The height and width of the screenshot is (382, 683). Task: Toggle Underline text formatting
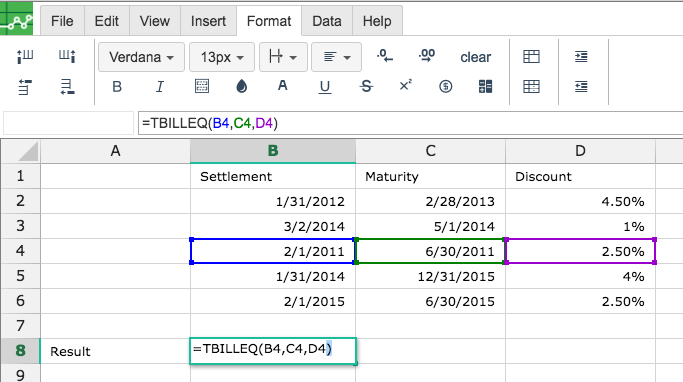point(325,87)
